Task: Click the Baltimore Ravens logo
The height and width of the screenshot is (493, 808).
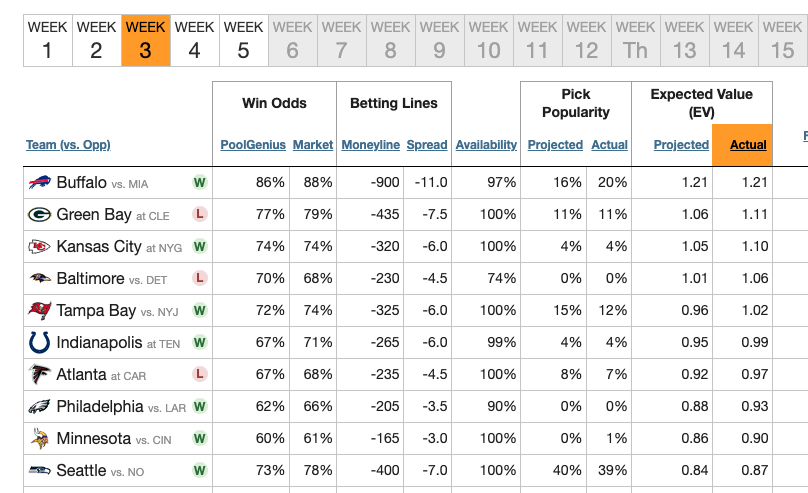Action: pyautogui.click(x=40, y=279)
